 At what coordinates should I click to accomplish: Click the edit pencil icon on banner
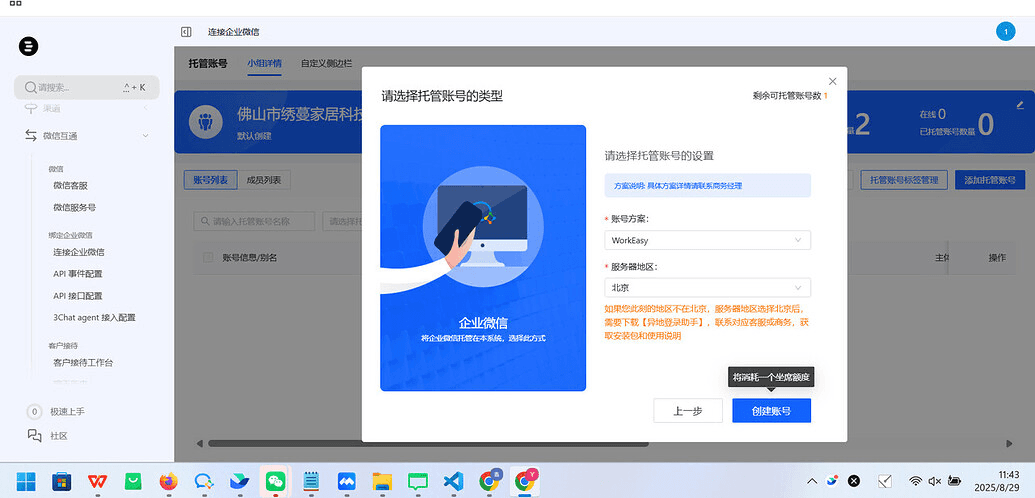click(1020, 104)
